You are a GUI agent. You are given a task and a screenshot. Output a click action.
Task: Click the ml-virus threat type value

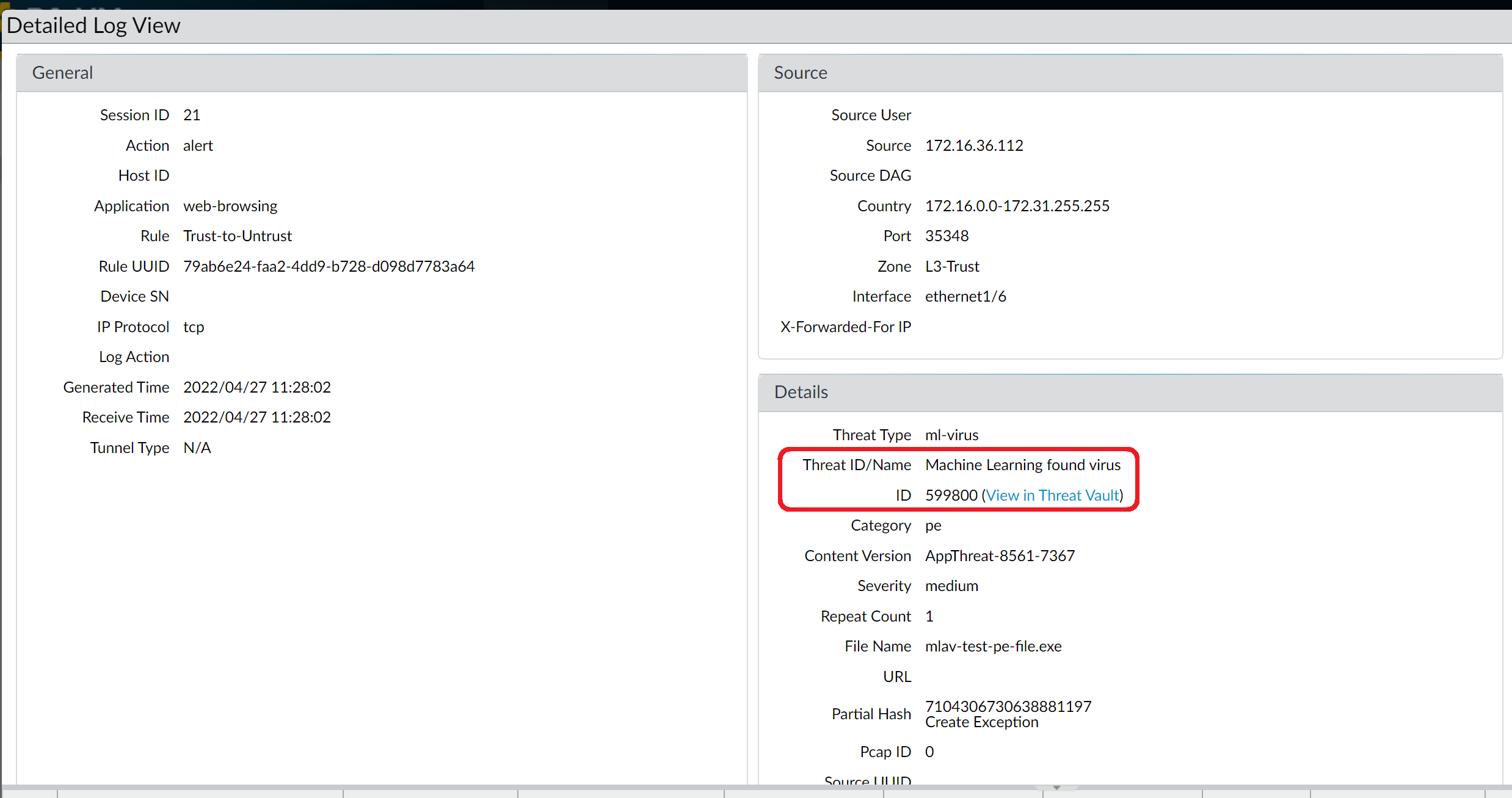click(x=951, y=435)
